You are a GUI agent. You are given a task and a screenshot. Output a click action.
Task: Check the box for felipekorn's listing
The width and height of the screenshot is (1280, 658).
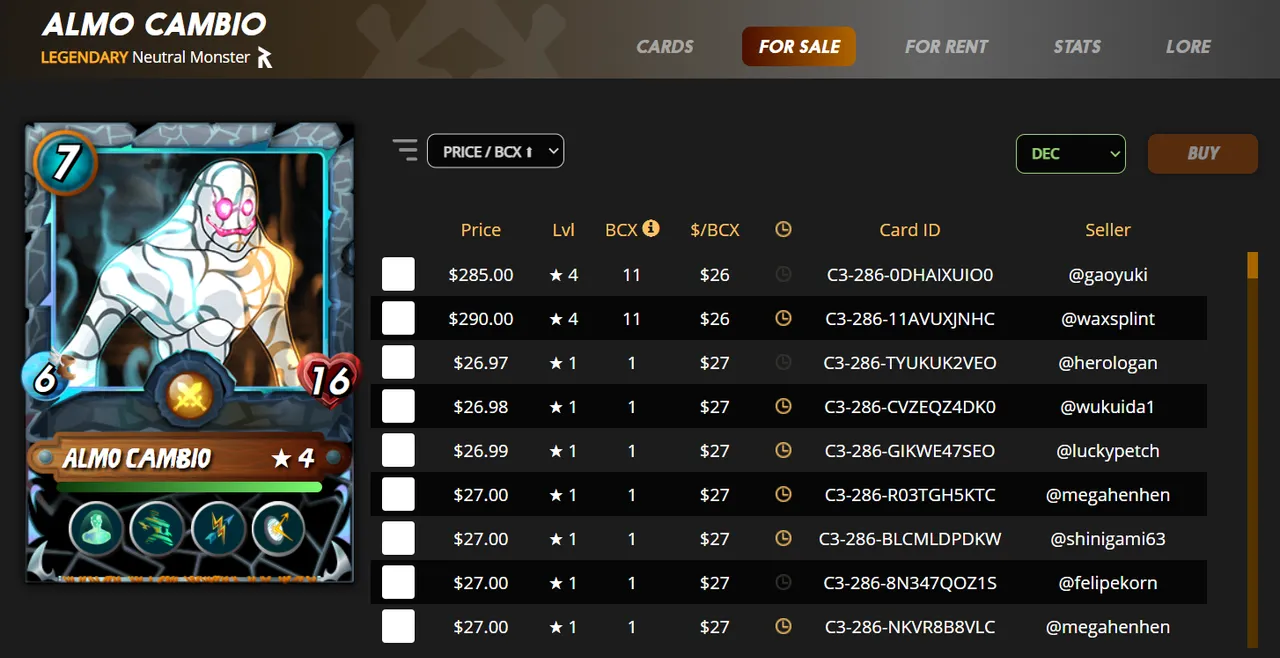tap(398, 582)
